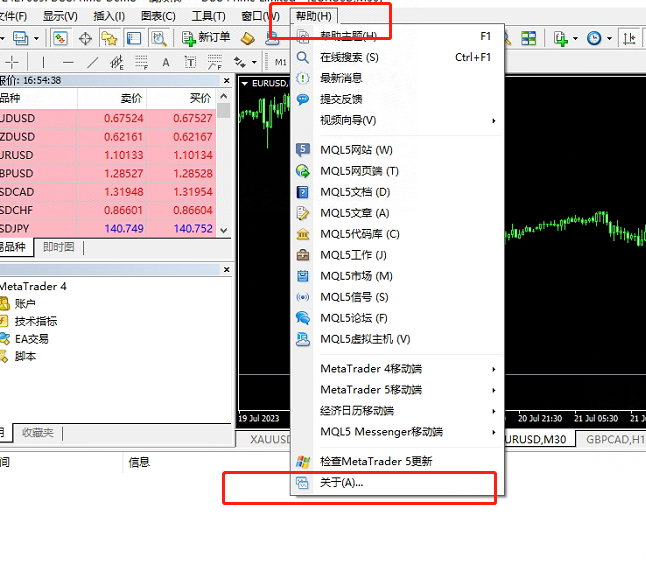Open the MQL5网页端 (T) entry
This screenshot has height=568, width=646.
[x=397, y=171]
